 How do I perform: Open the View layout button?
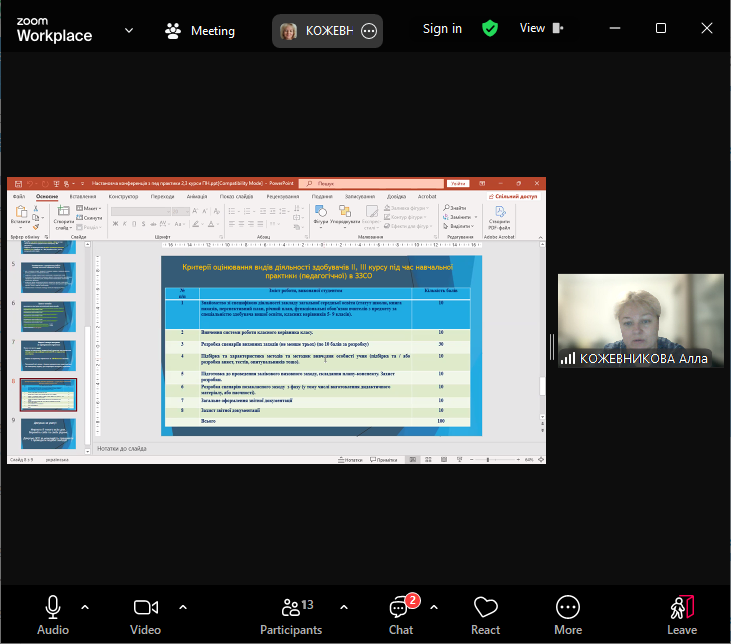540,29
